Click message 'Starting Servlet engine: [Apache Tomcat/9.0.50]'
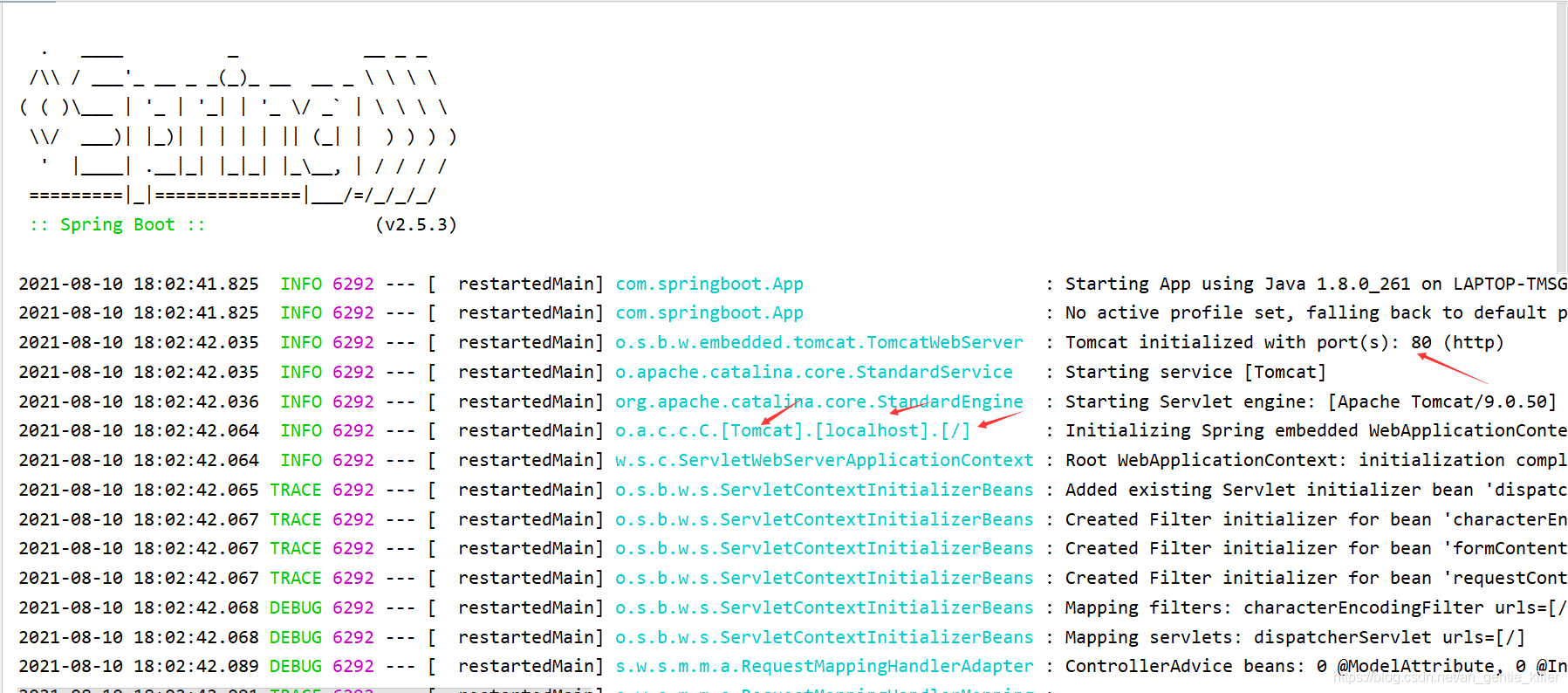1568x693 pixels. click(1311, 401)
